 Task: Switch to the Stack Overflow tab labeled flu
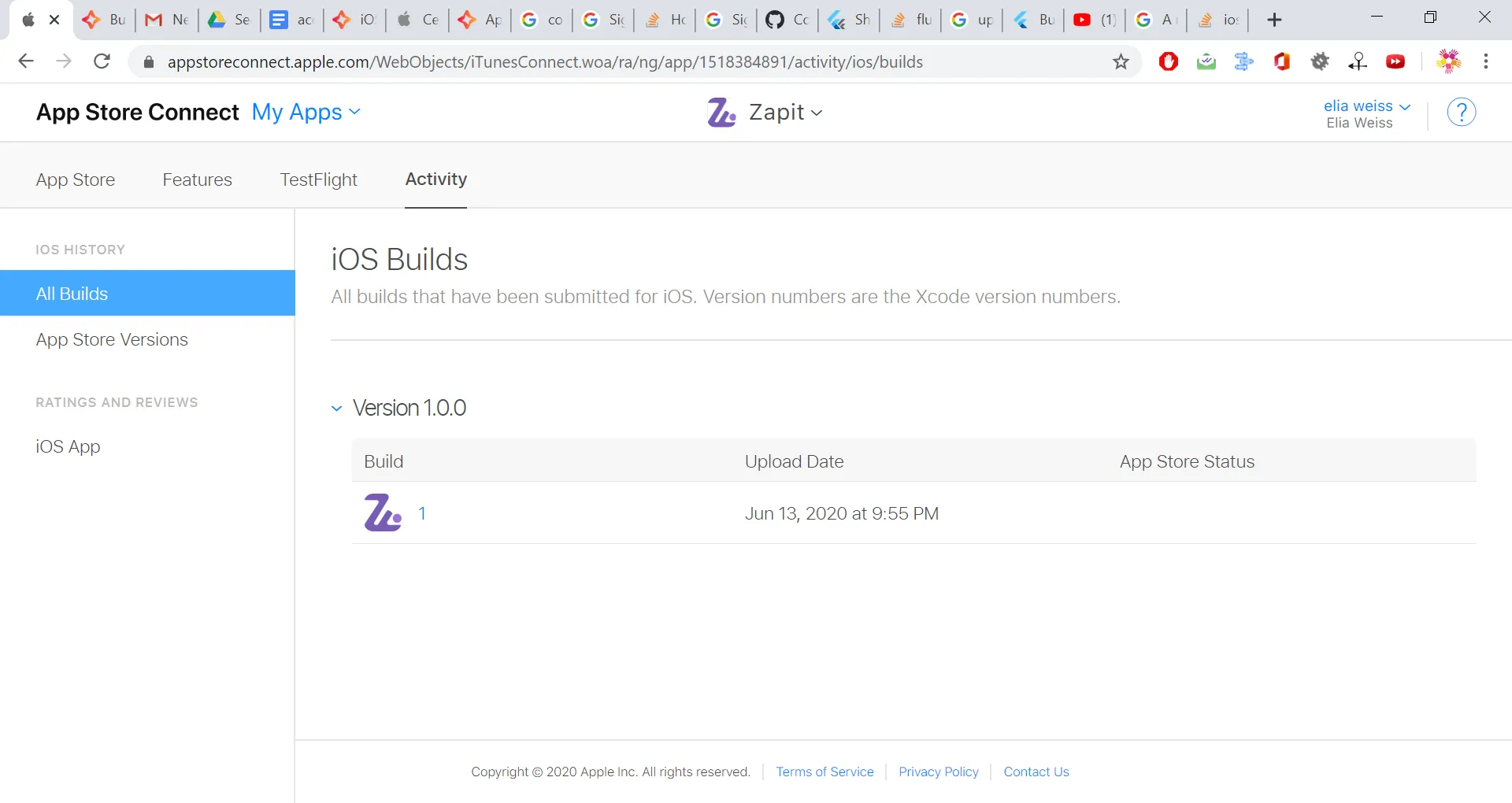910,20
